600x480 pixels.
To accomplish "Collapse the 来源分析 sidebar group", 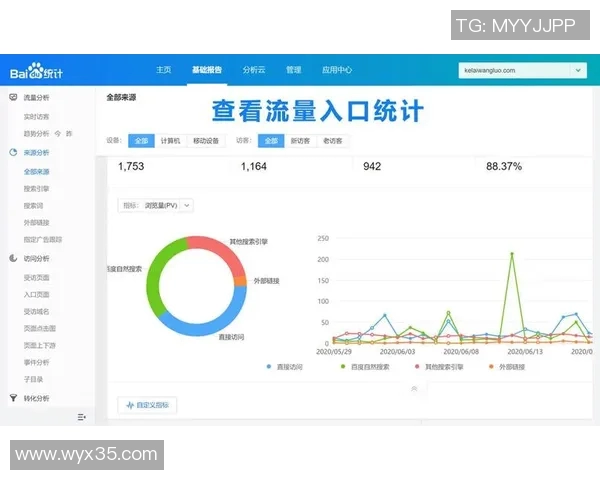I will (x=36, y=153).
